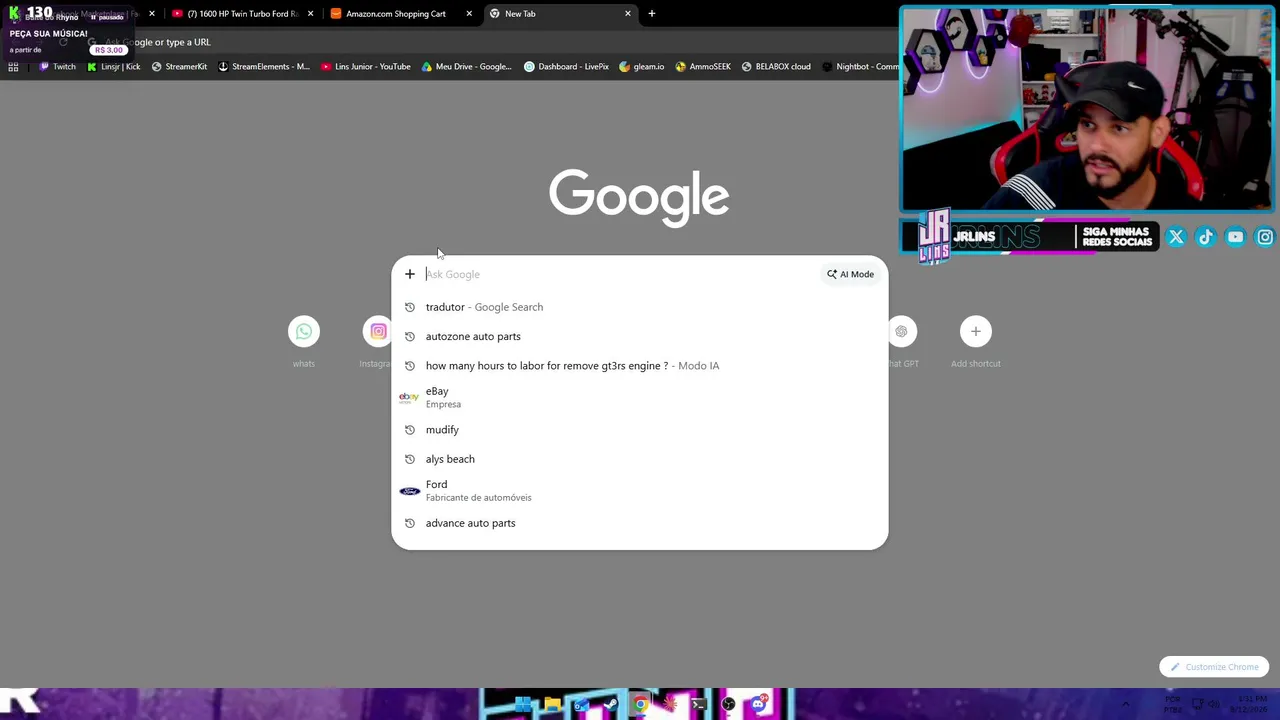1280x720 pixels.
Task: Open the Lins Junior - YouTube bookmark
Action: click(366, 67)
